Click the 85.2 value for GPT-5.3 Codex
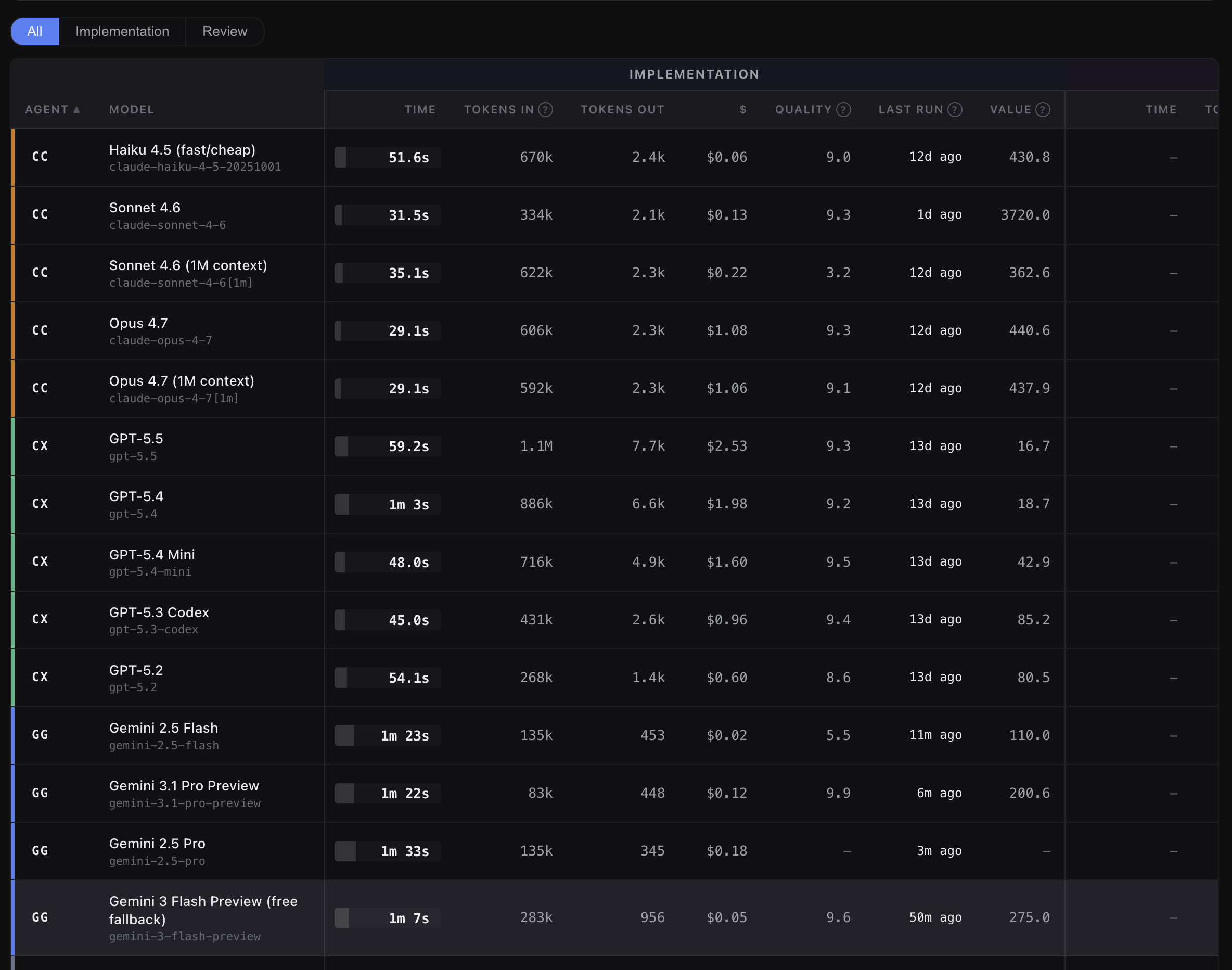Screen dimensions: 1232x970 [x=1033, y=620]
